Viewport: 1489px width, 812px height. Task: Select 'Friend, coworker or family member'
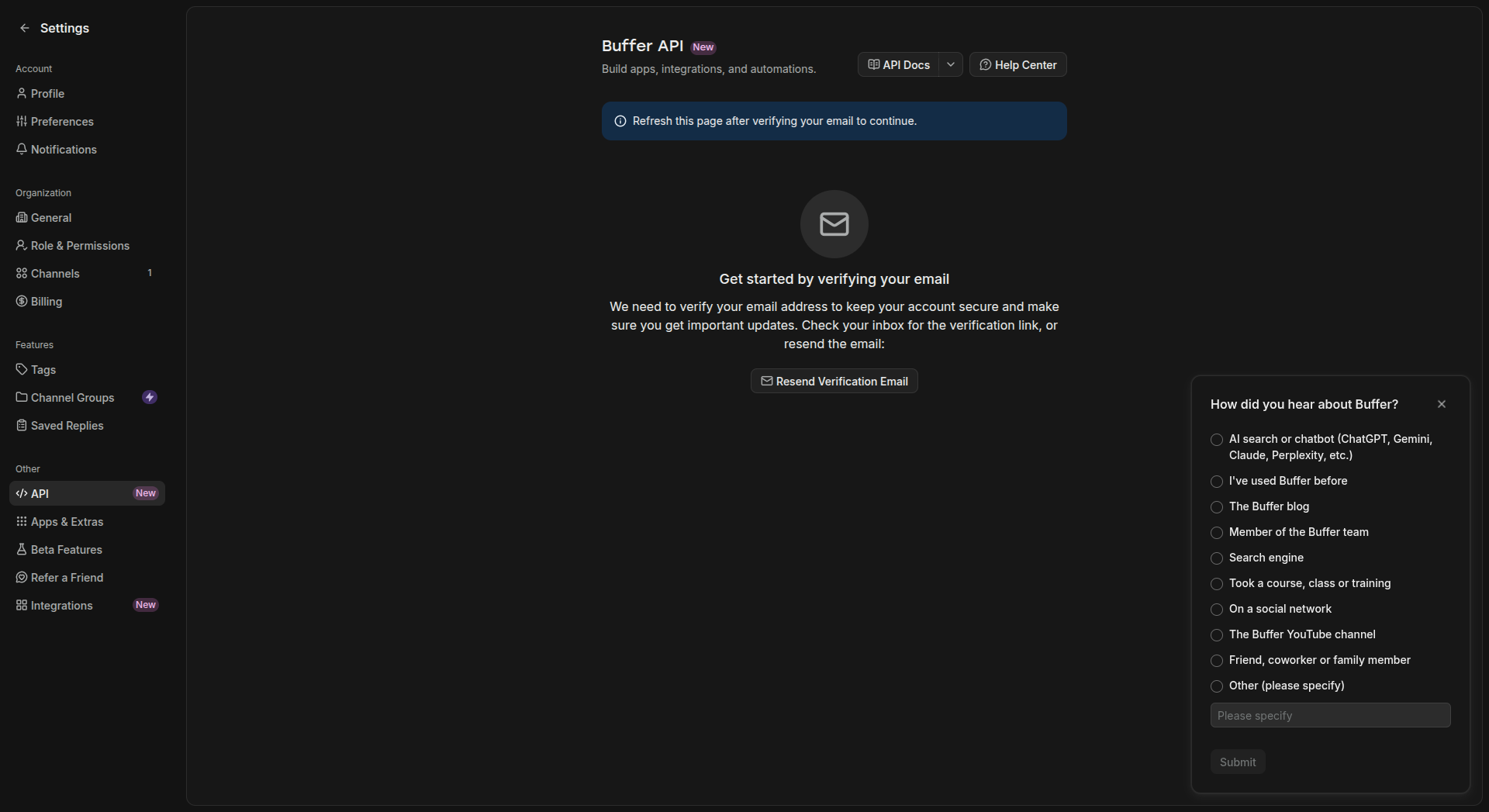click(x=1217, y=661)
